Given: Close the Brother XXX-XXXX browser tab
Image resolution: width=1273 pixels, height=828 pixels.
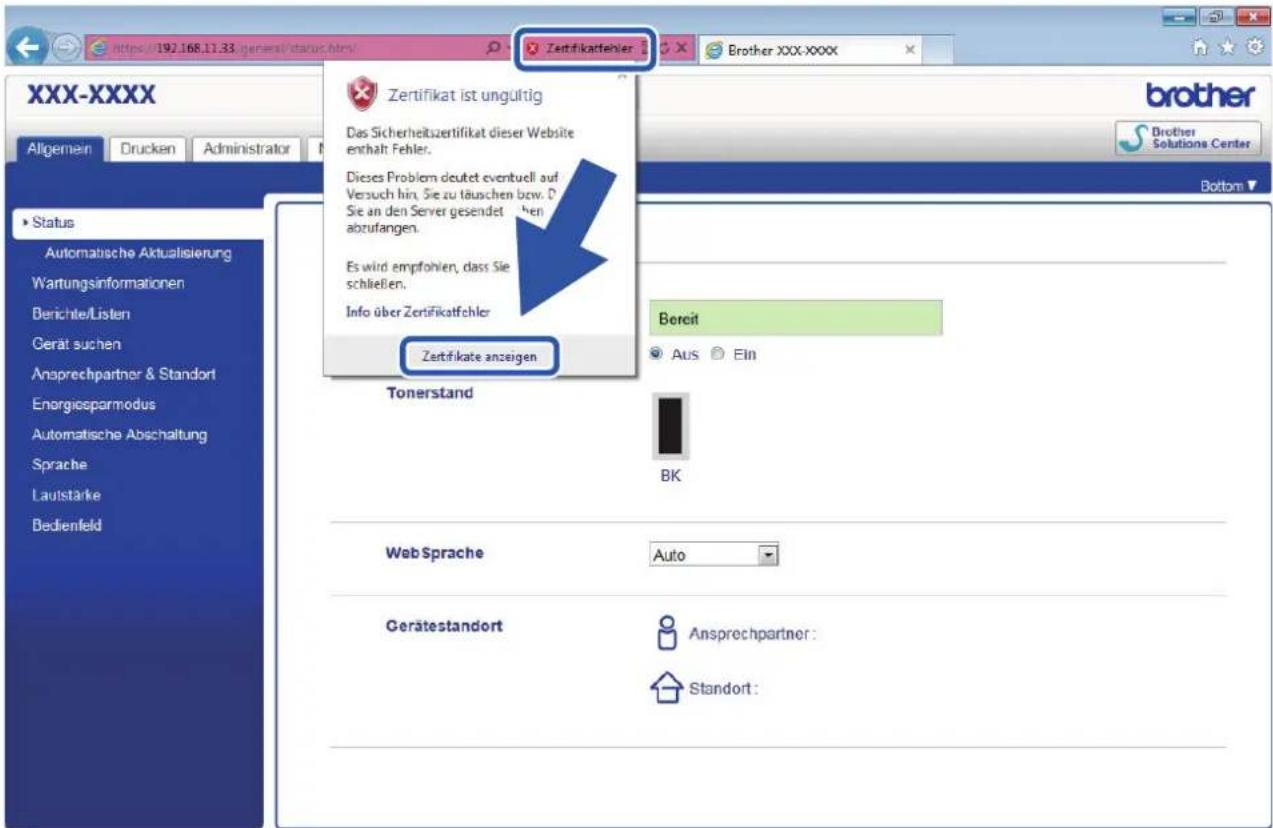Looking at the screenshot, I should pyautogui.click(x=911, y=49).
